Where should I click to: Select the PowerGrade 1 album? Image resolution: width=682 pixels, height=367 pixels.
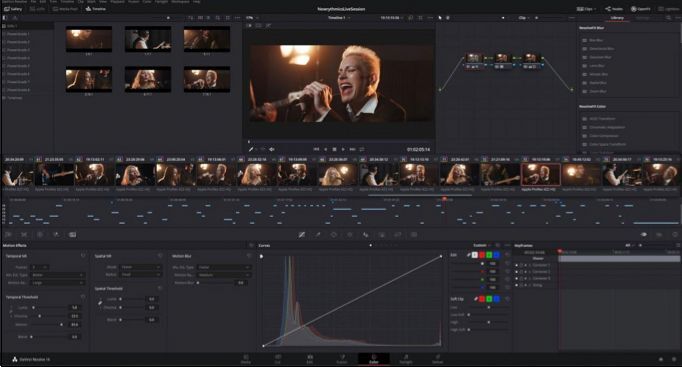(17, 34)
